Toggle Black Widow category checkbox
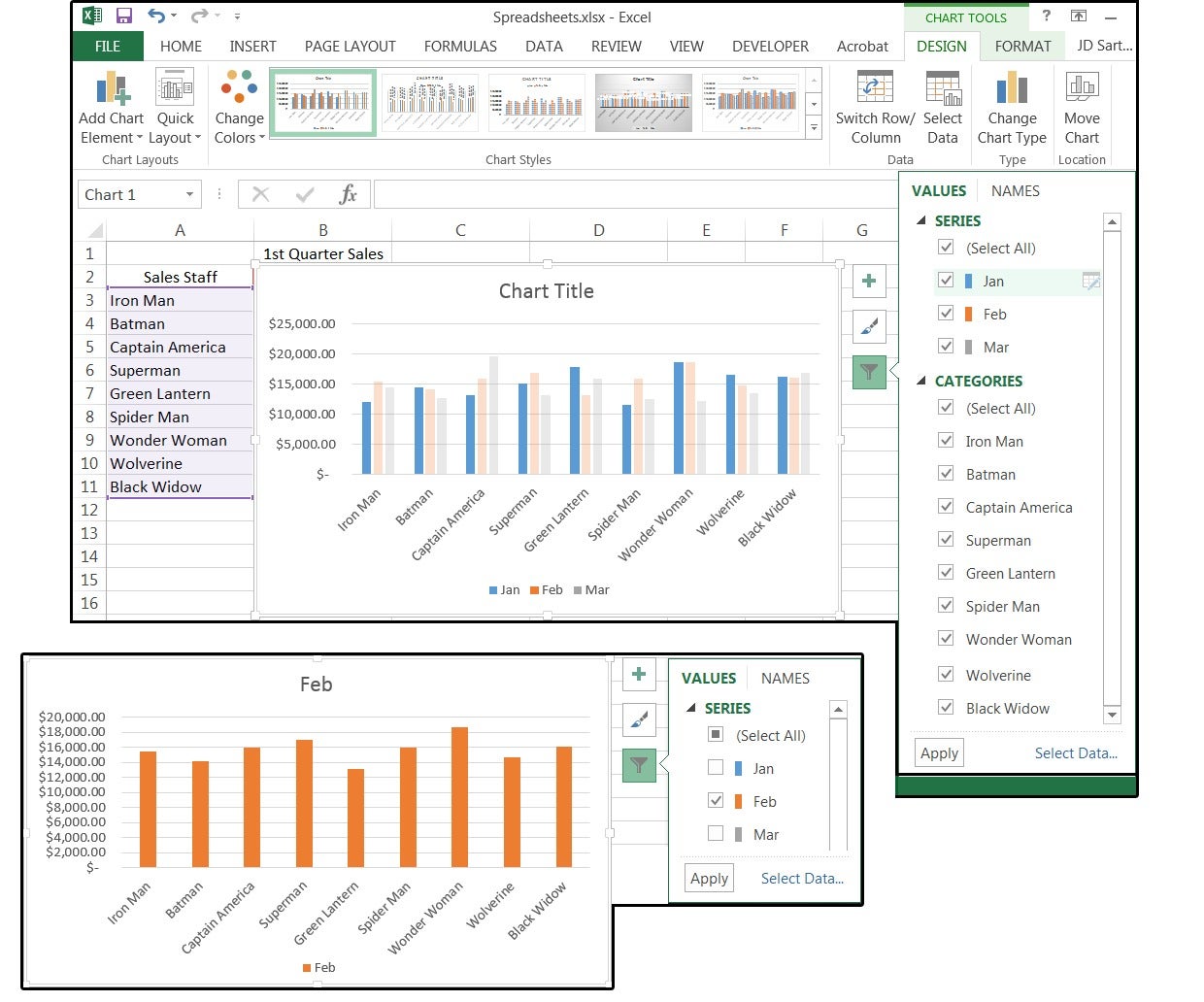 [946, 707]
